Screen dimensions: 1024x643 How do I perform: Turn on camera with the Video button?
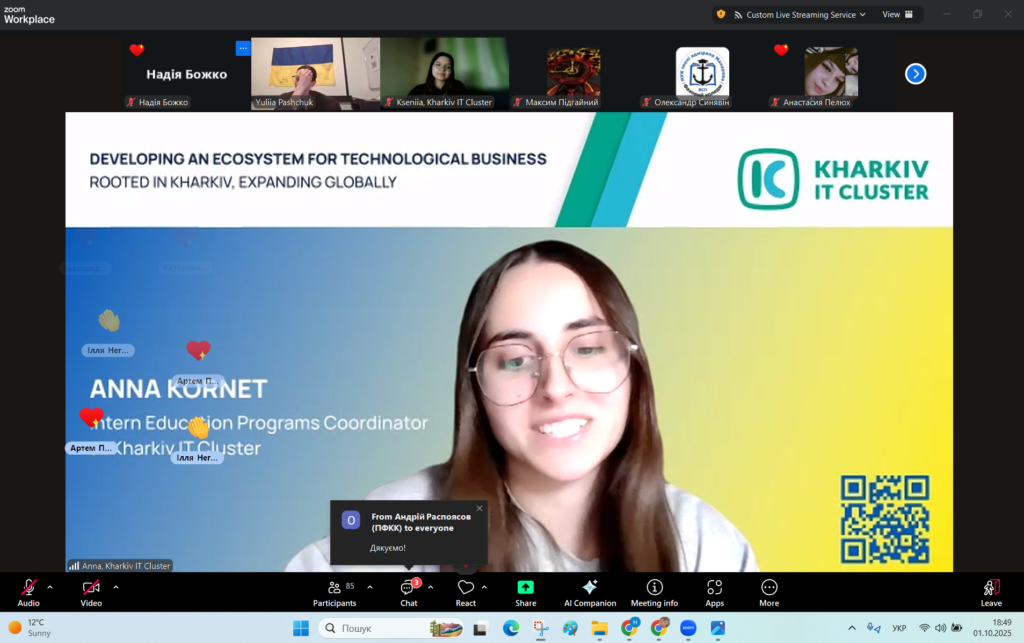coord(91,588)
